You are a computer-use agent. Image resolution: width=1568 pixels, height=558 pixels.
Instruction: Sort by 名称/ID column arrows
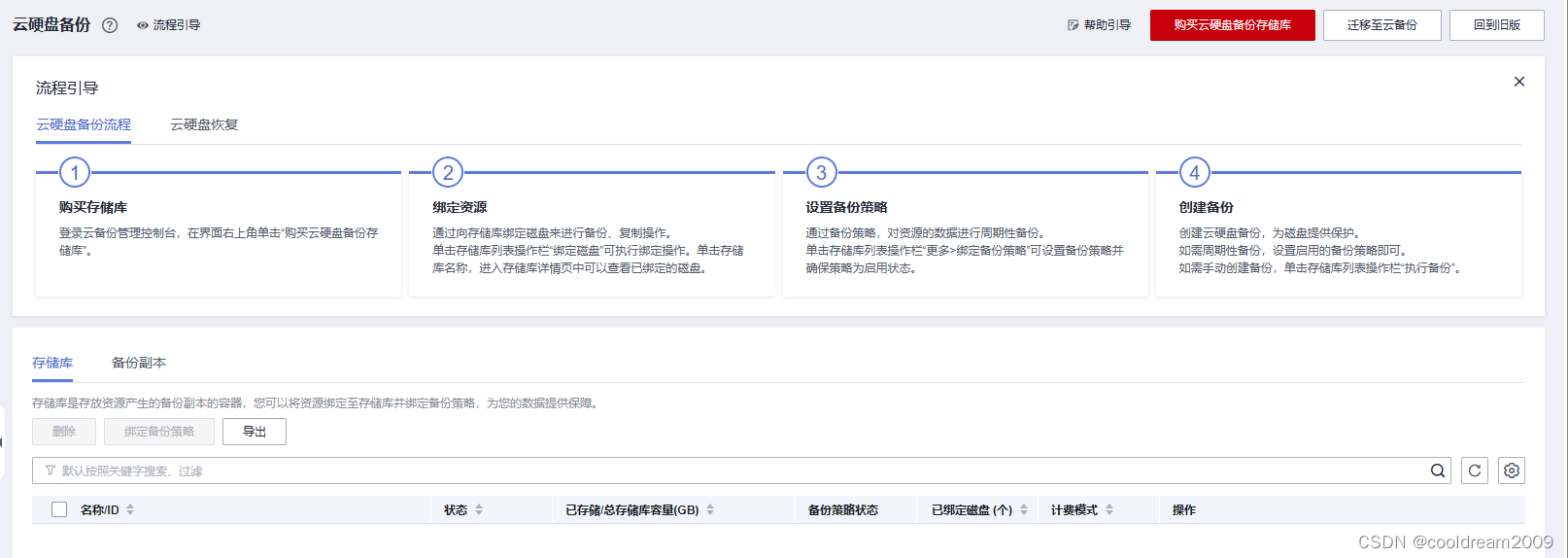130,509
